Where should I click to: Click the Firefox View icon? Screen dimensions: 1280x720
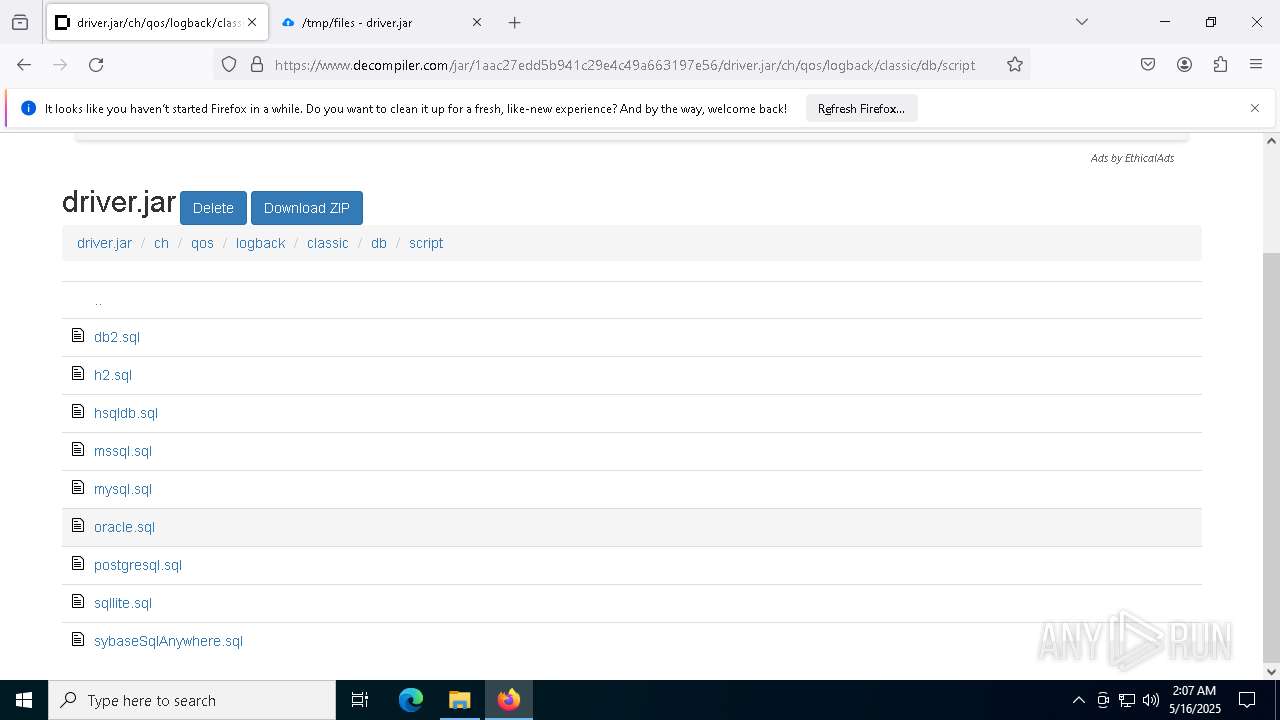(20, 22)
